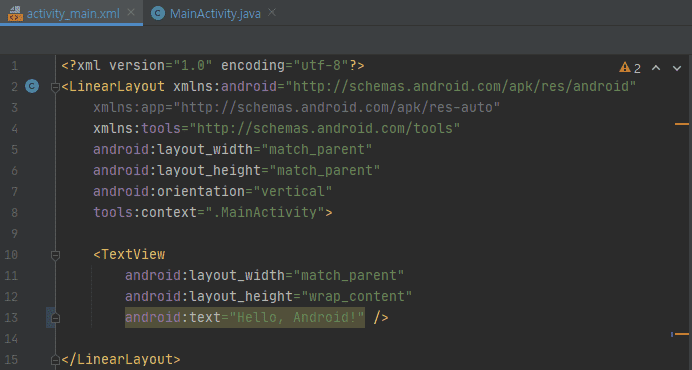
Task: Go to previous highlighted error arrow
Action: click(x=656, y=68)
